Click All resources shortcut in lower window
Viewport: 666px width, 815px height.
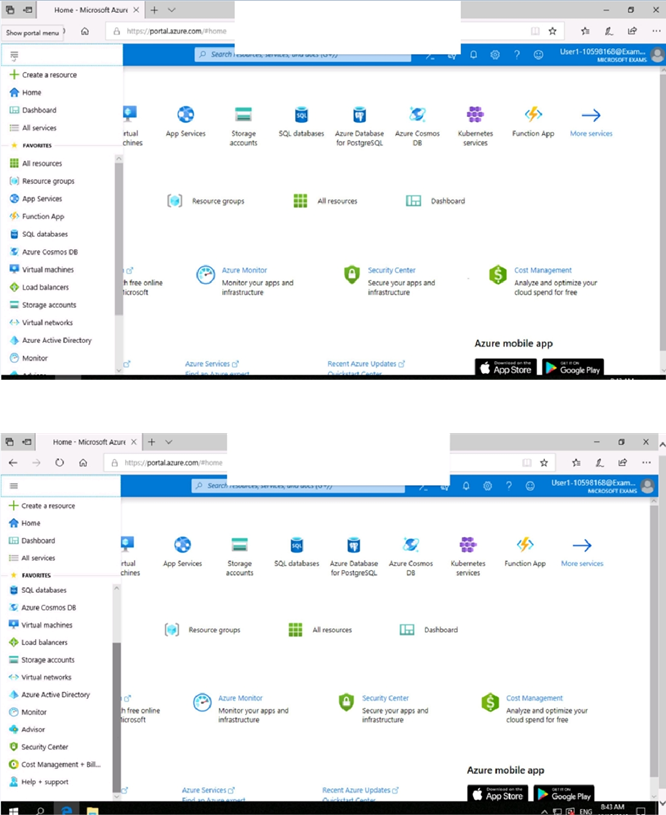pyautogui.click(x=320, y=630)
